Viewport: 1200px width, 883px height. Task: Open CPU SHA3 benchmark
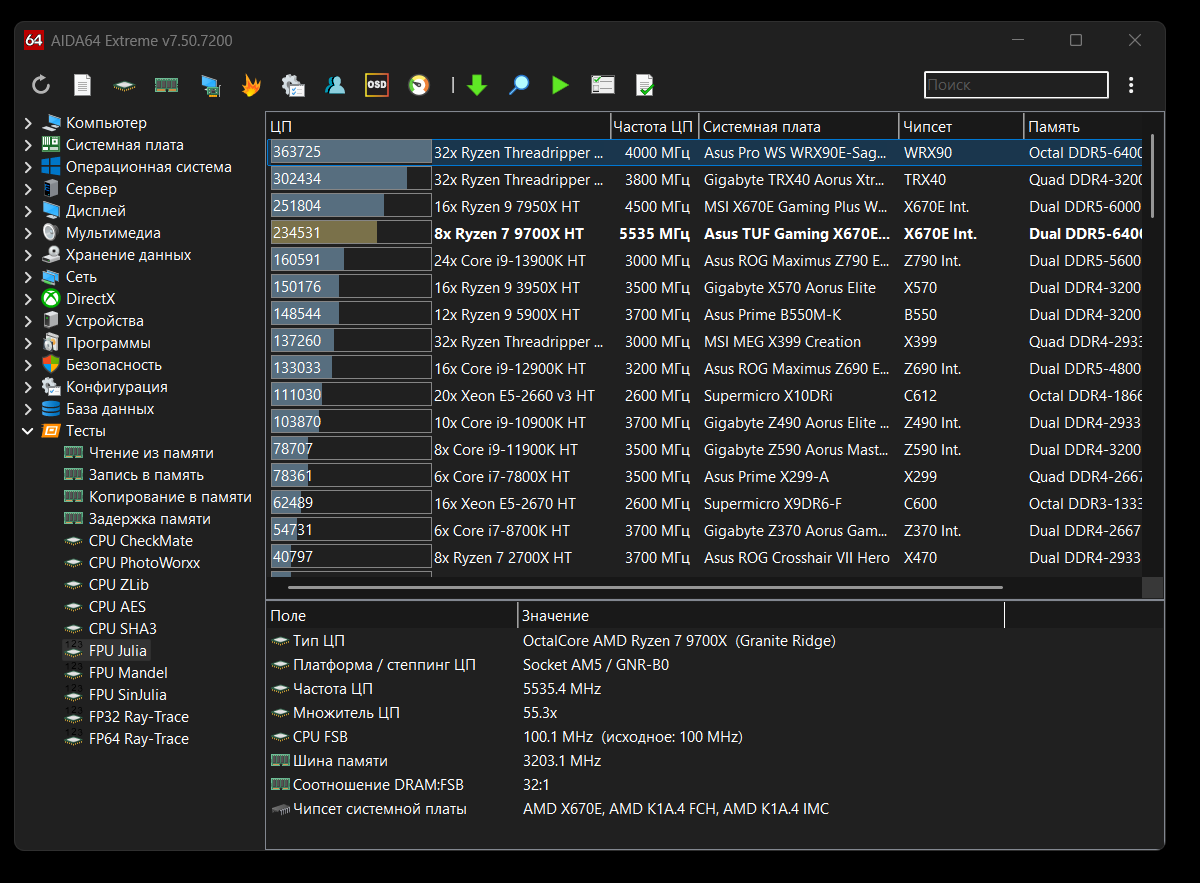tap(122, 629)
